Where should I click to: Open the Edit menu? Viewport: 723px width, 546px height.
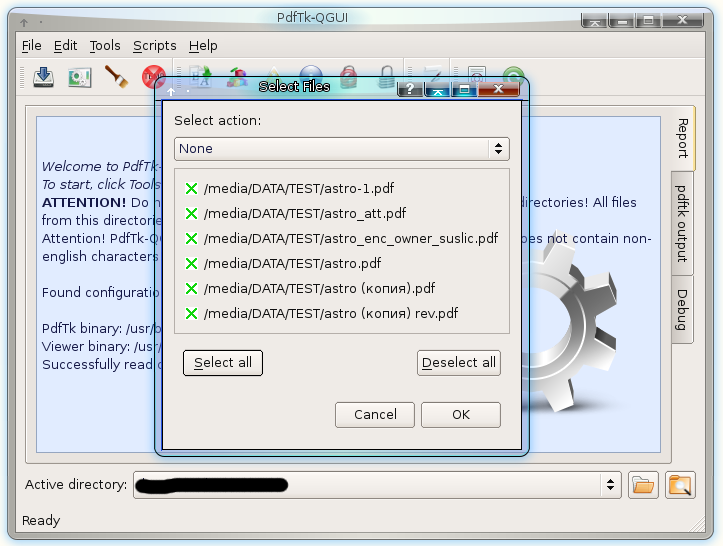(x=65, y=46)
